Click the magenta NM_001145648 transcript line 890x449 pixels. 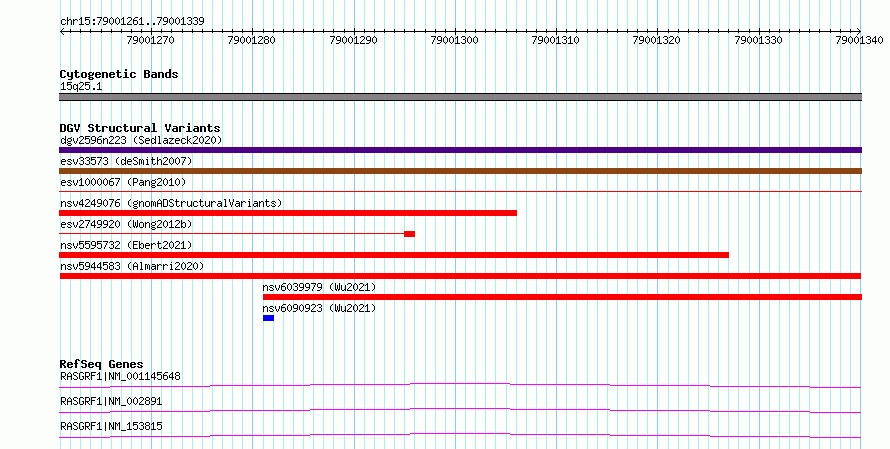[460, 385]
